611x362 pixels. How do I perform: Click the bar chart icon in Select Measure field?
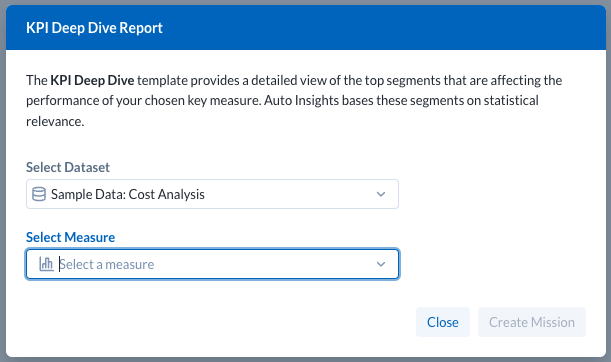coord(46,264)
